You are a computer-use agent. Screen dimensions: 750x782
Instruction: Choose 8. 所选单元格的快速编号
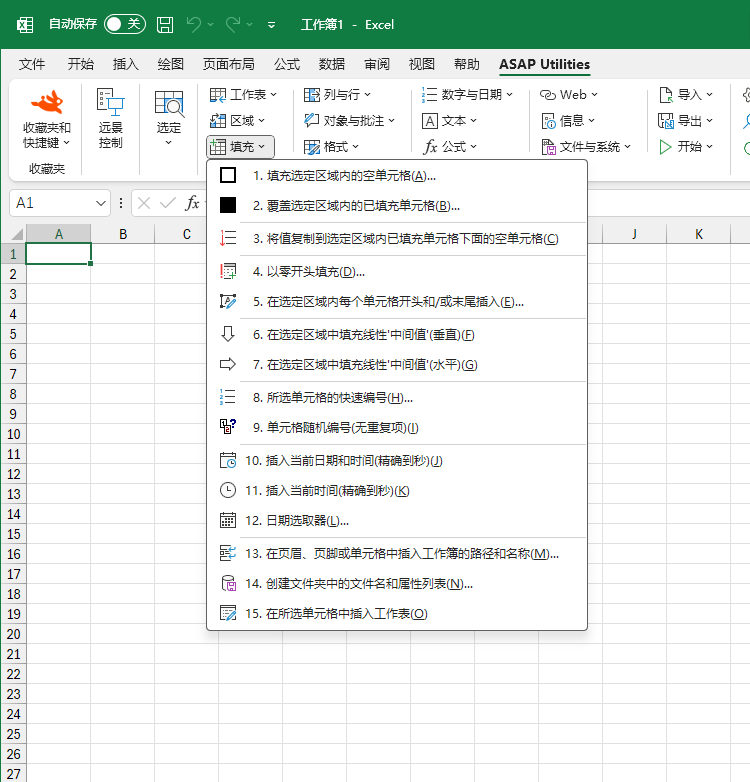(397, 397)
